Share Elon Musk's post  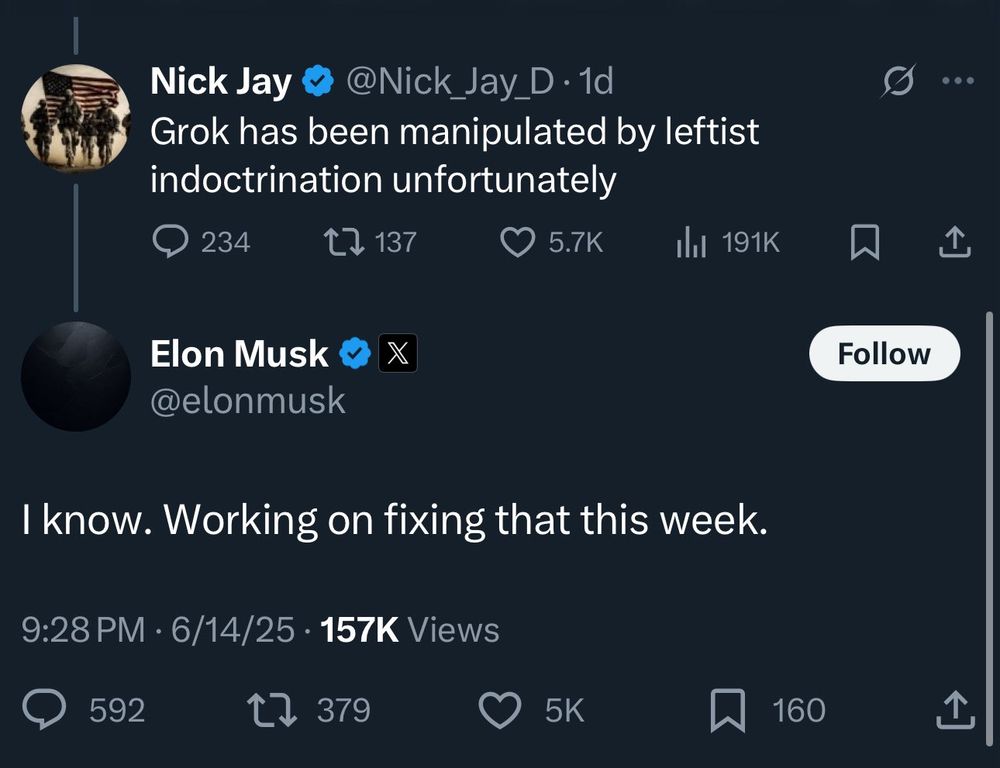tap(955, 709)
